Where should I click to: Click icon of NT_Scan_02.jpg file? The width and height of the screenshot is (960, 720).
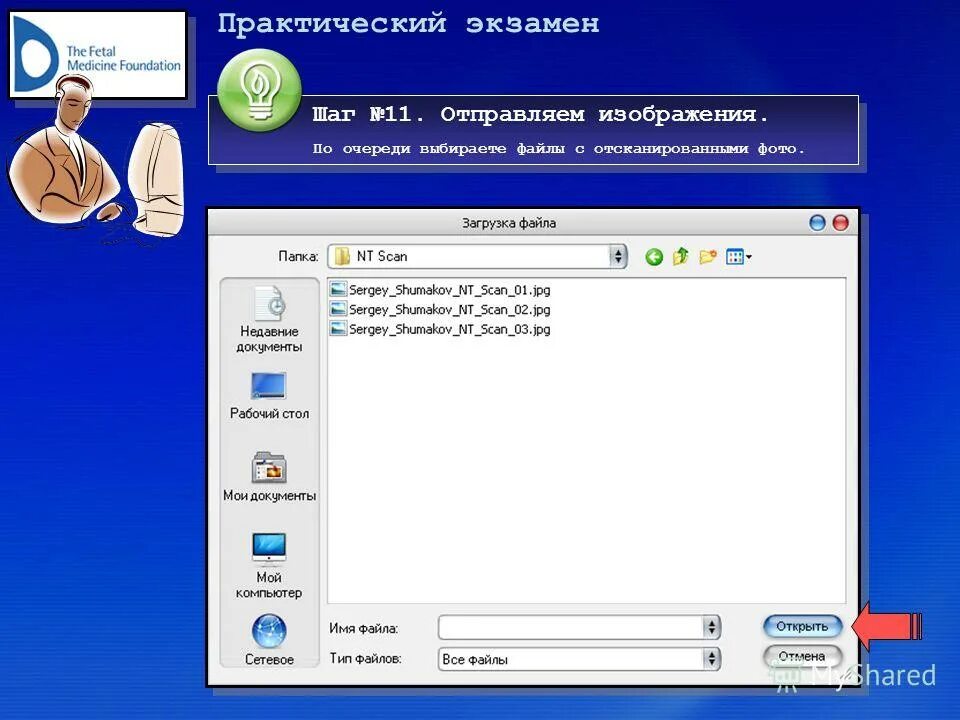click(x=338, y=309)
